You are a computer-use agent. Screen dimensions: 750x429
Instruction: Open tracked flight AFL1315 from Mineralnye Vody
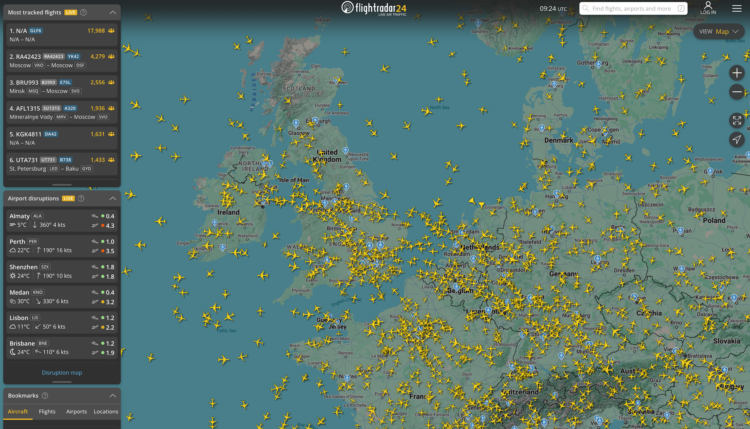click(x=62, y=112)
